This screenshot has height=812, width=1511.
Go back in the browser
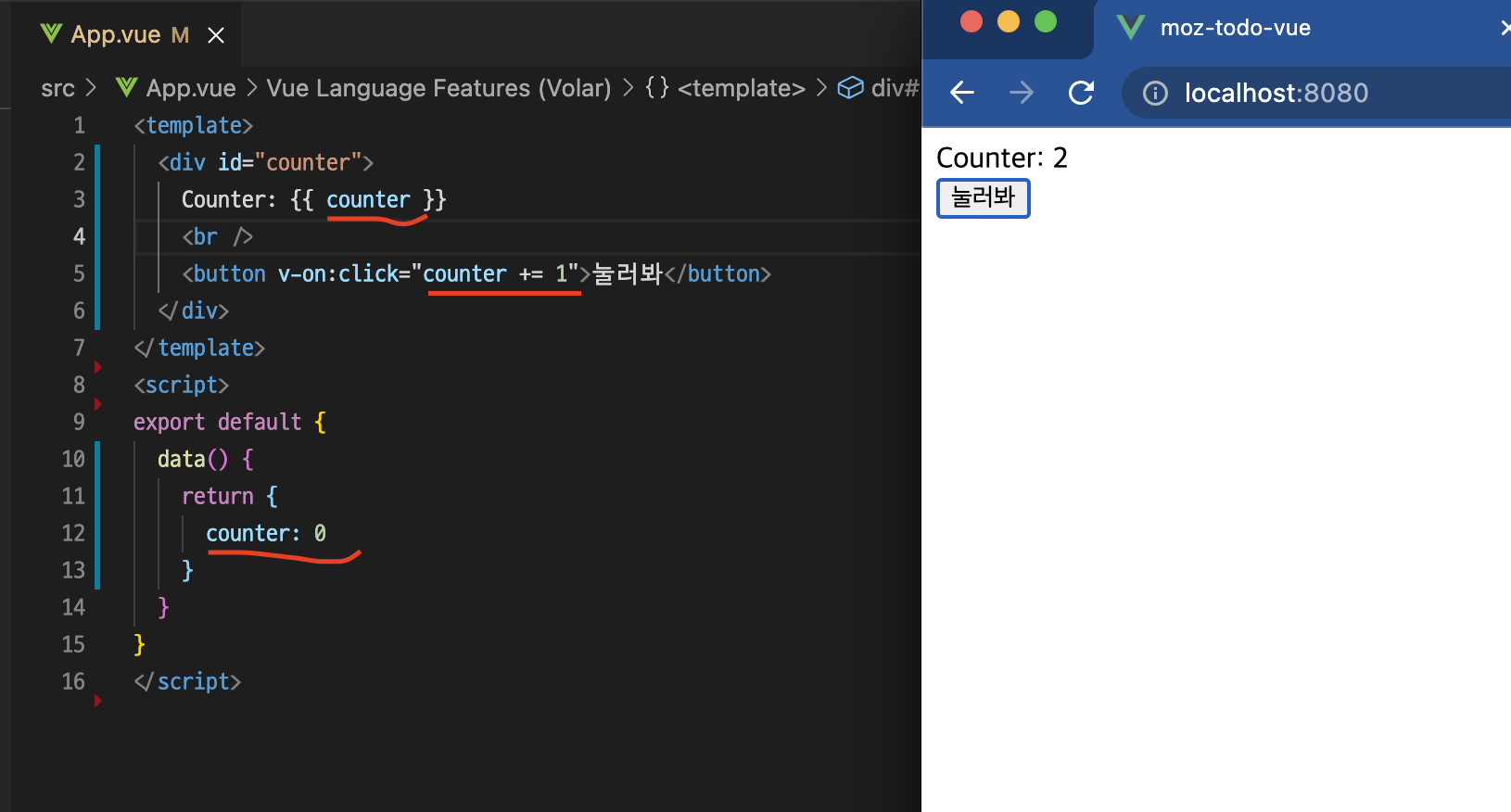pos(962,93)
